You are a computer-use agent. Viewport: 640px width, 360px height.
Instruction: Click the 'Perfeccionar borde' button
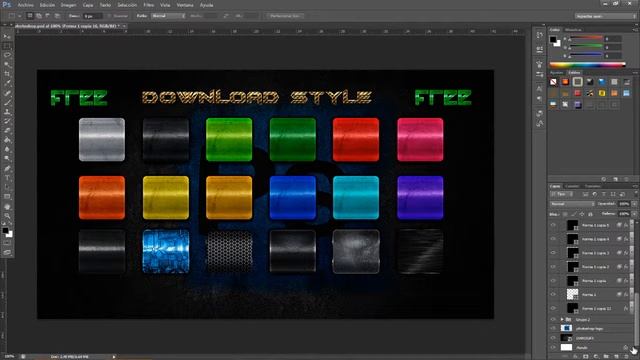pyautogui.click(x=284, y=16)
